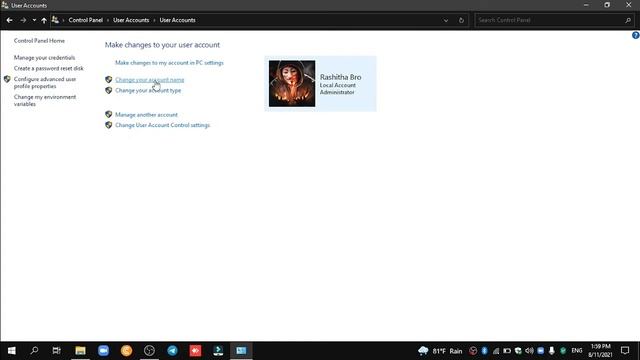Click the shield icon beside Change User Account Control
This screenshot has height=360, width=640.
pos(109,125)
